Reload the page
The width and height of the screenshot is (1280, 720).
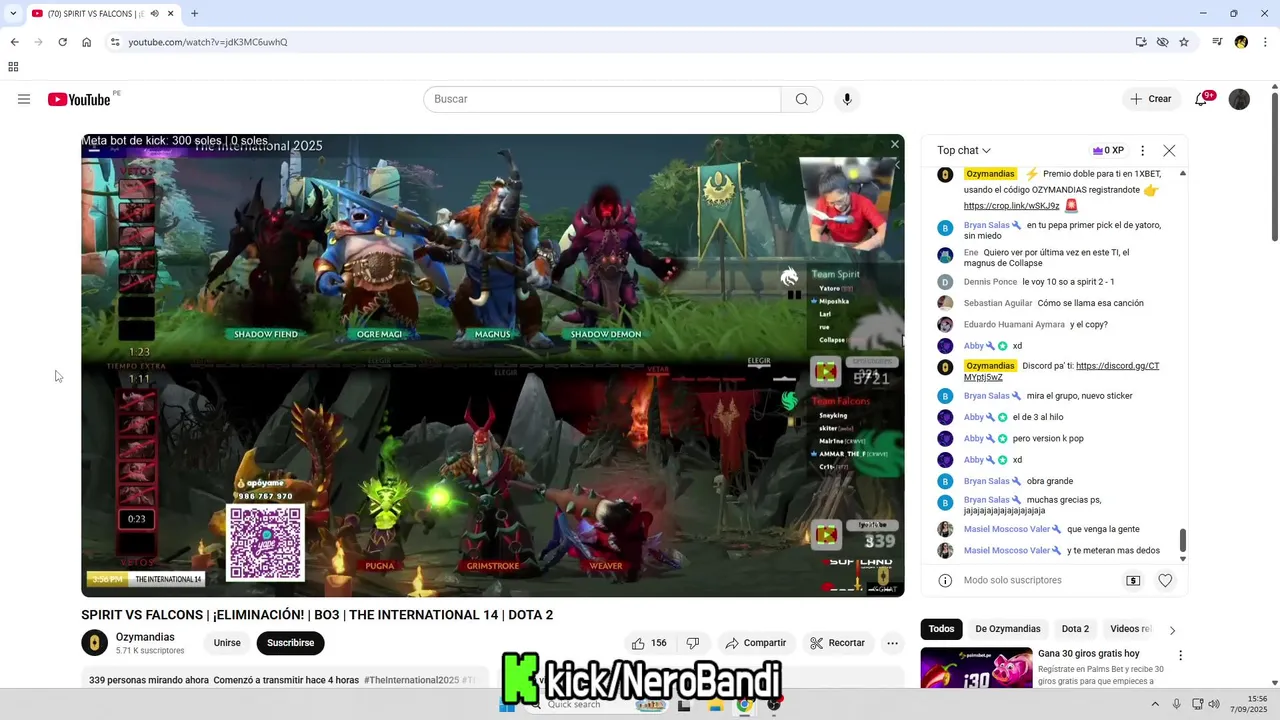coord(62,42)
